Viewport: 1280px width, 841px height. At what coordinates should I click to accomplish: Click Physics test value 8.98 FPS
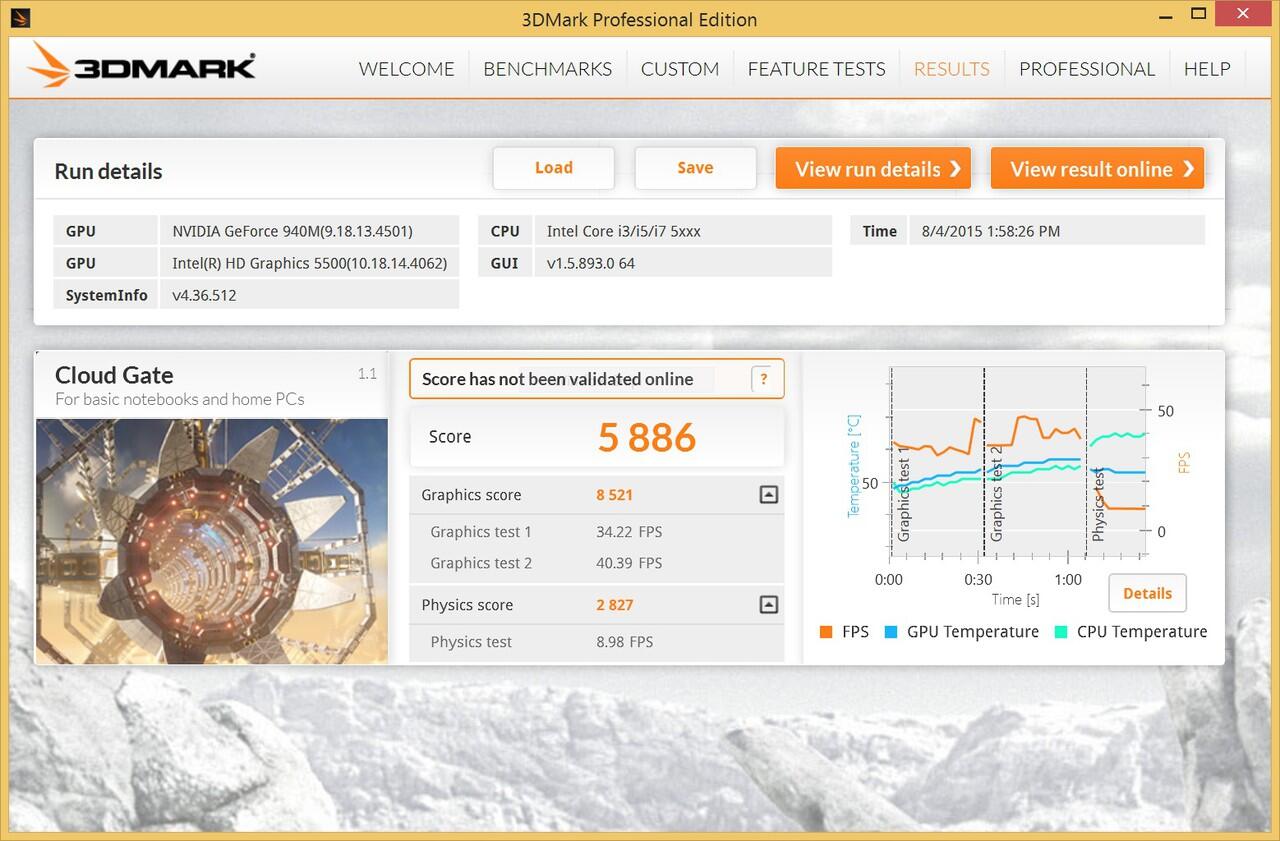tap(624, 642)
